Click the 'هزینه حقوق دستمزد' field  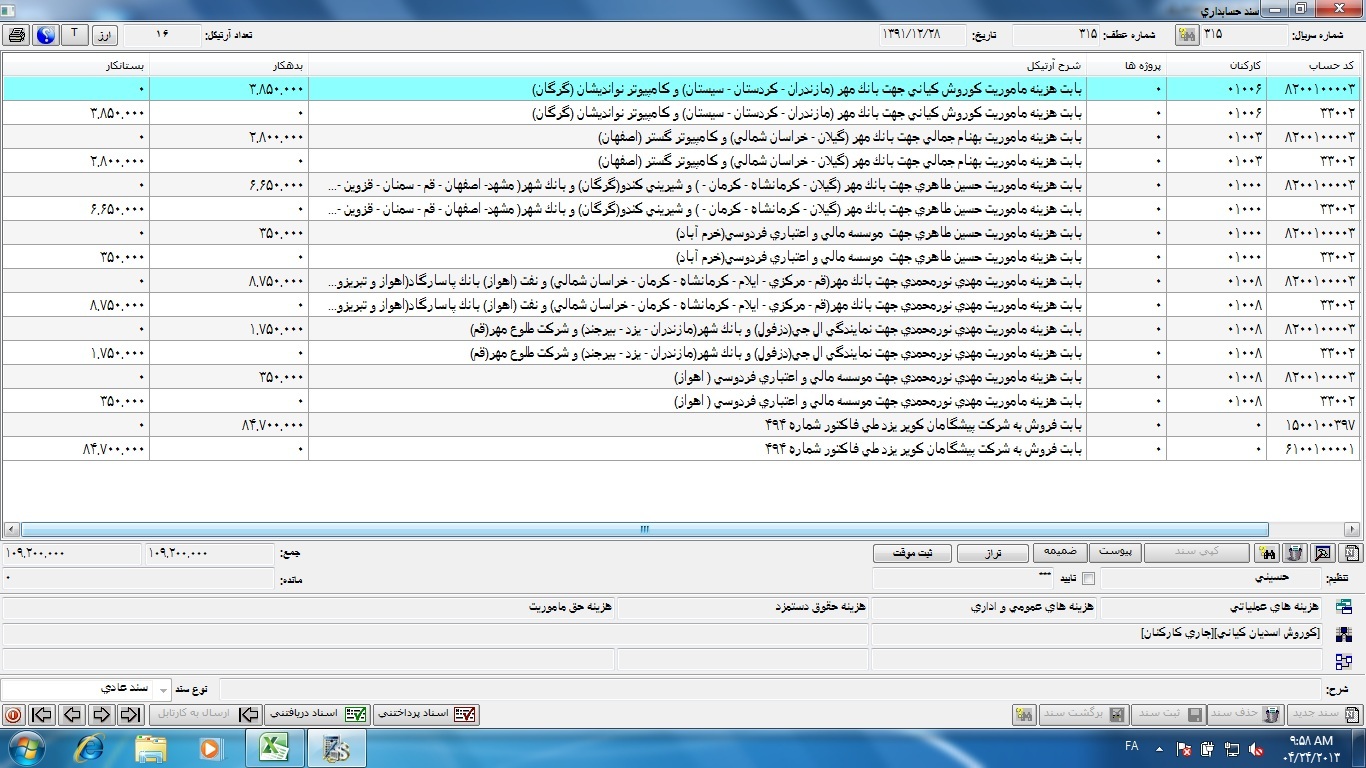click(742, 607)
